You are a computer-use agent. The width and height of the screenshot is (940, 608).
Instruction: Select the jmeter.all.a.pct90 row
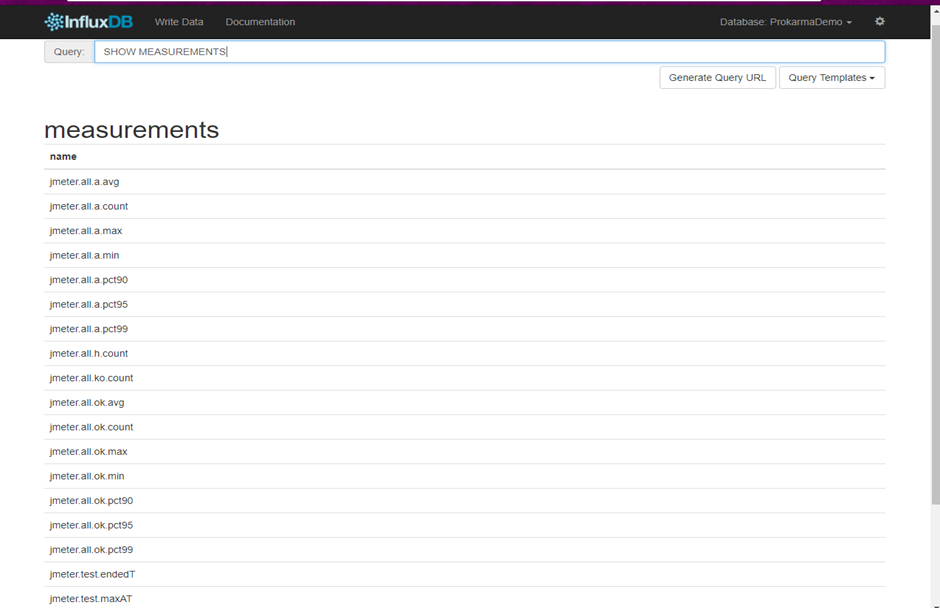click(x=465, y=280)
